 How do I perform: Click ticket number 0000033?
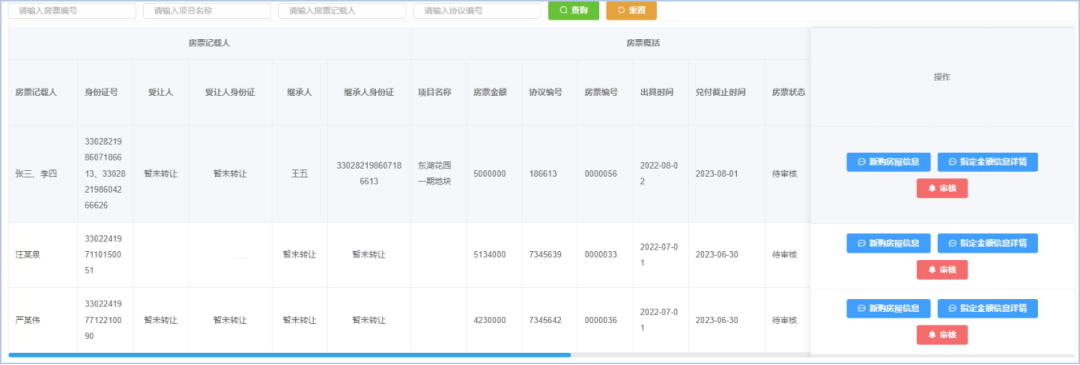[x=601, y=255]
